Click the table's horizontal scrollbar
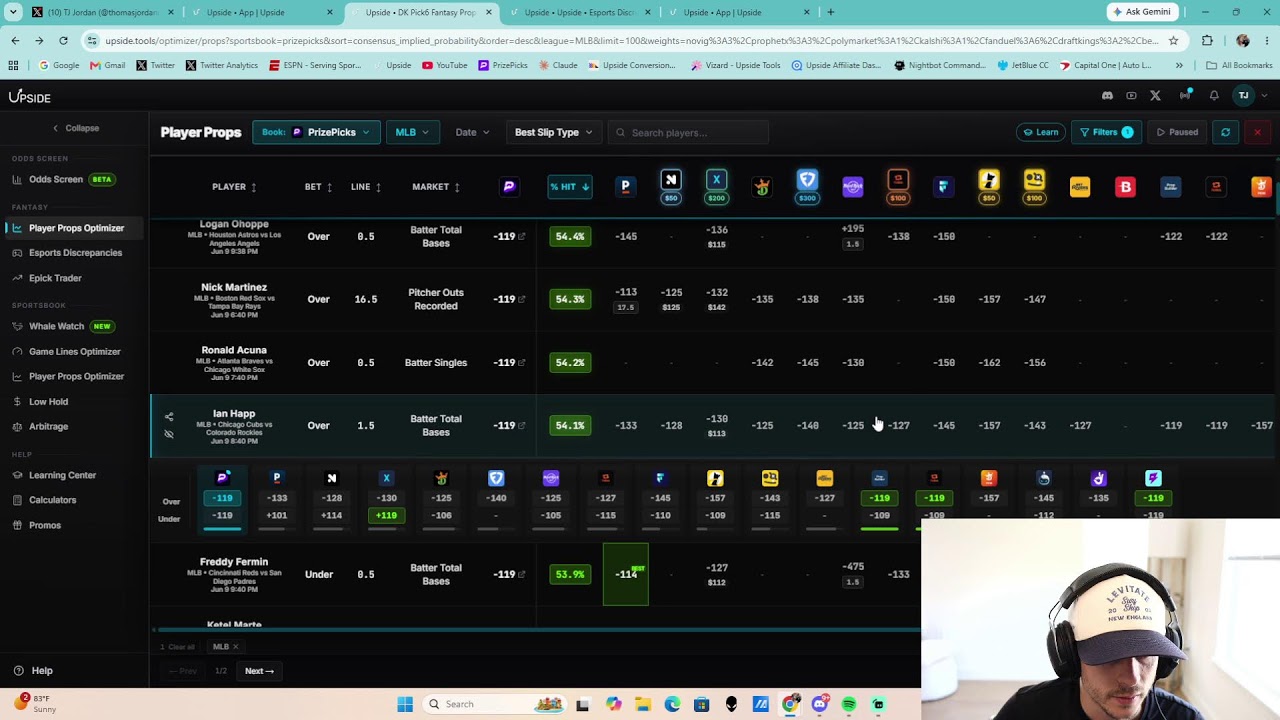 (x=538, y=630)
